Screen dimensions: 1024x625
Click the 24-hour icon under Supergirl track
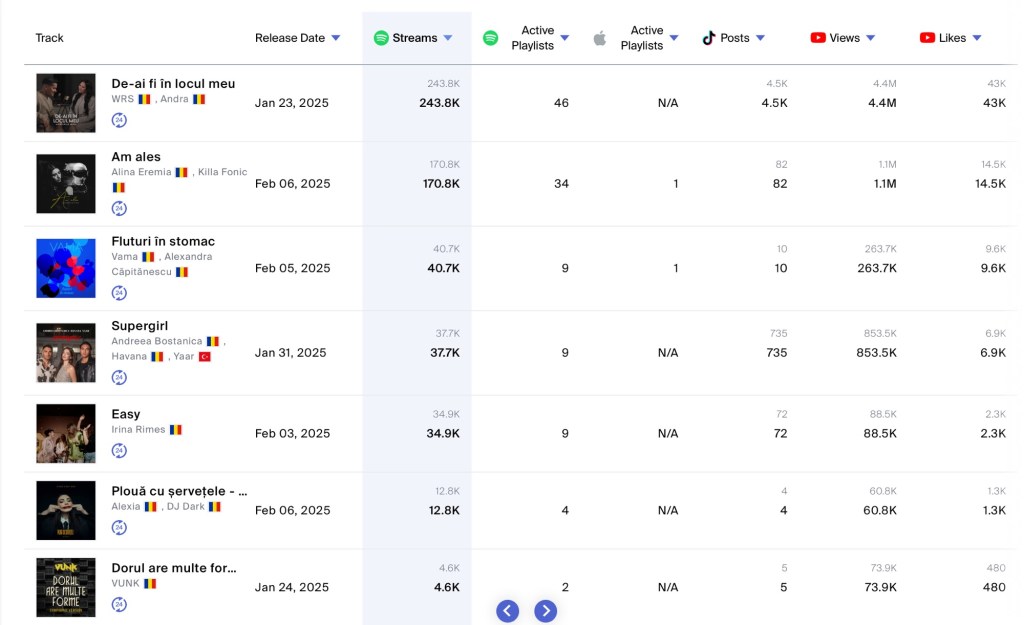tap(119, 377)
